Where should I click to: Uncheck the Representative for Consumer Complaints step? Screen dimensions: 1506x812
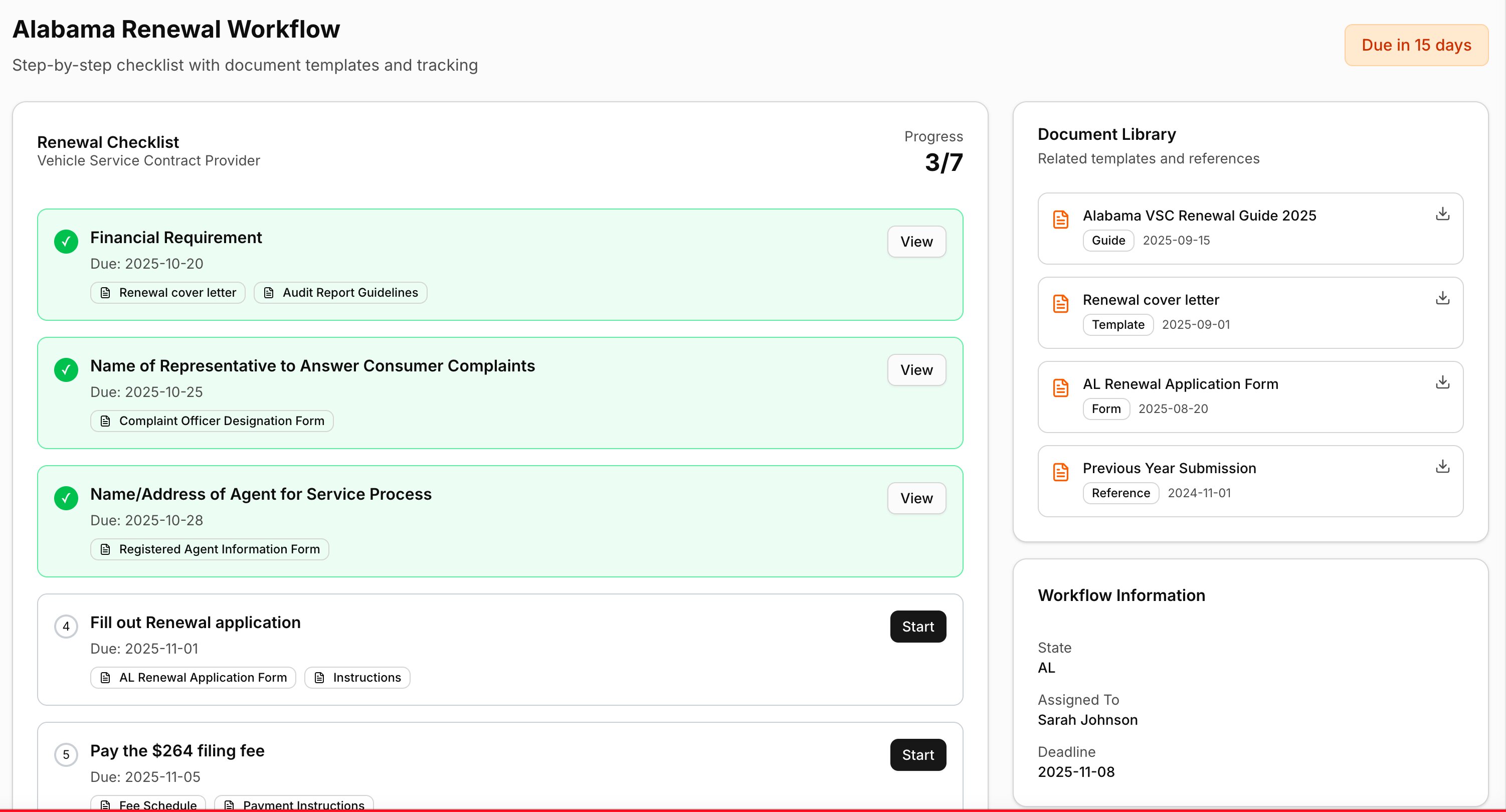pos(66,369)
